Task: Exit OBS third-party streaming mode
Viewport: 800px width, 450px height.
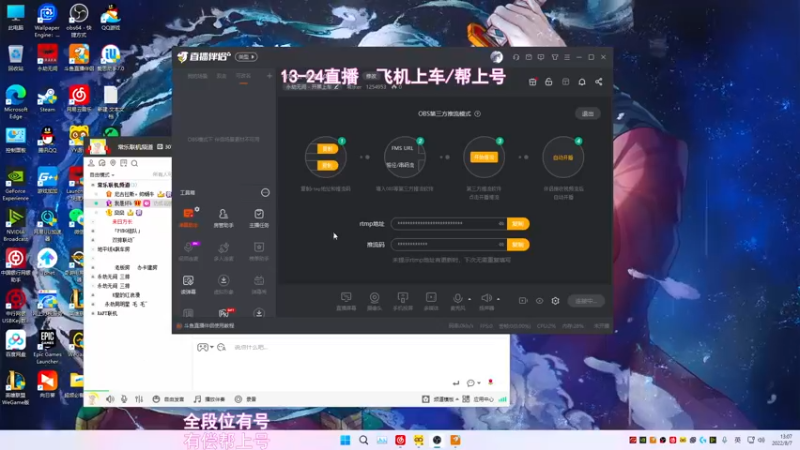Action: click(588, 114)
